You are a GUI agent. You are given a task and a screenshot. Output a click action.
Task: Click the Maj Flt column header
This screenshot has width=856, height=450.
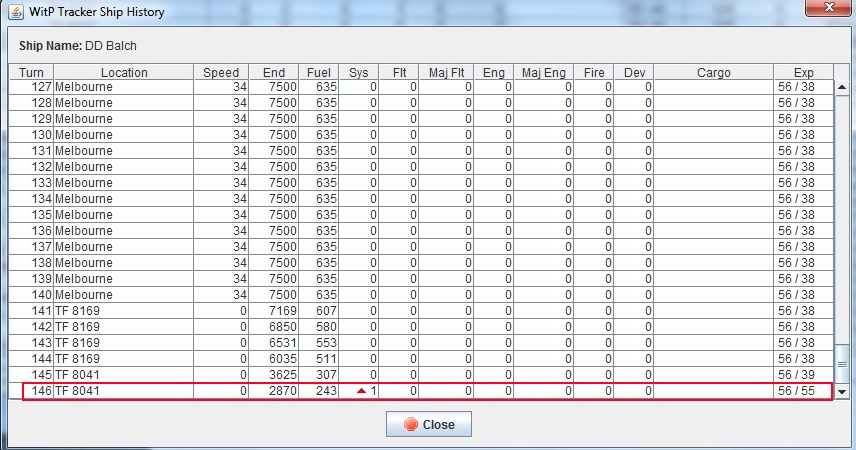point(446,72)
